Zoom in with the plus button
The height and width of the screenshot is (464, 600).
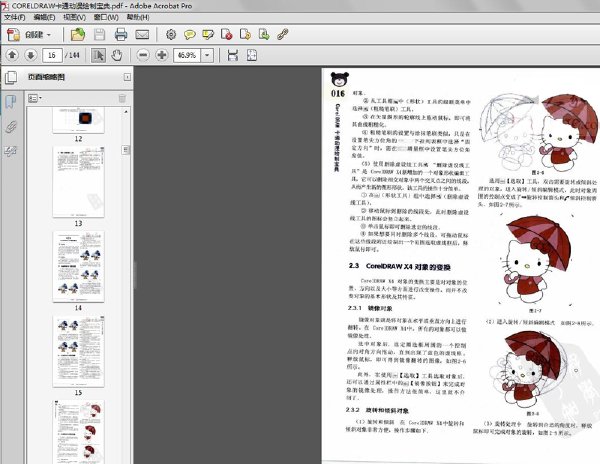coord(162,55)
